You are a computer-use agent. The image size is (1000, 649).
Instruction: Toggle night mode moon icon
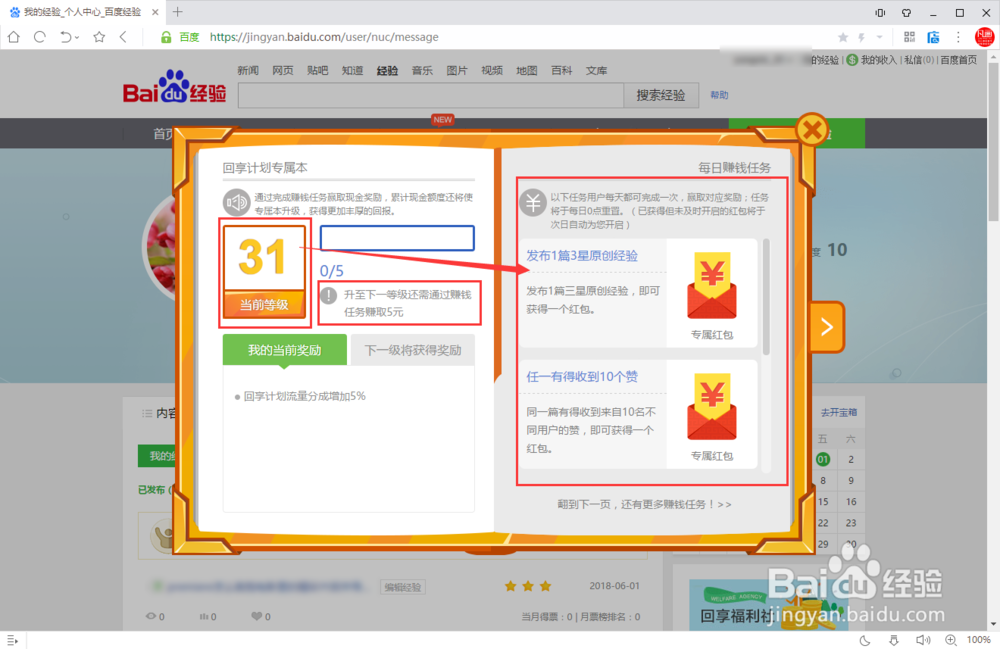[865, 640]
